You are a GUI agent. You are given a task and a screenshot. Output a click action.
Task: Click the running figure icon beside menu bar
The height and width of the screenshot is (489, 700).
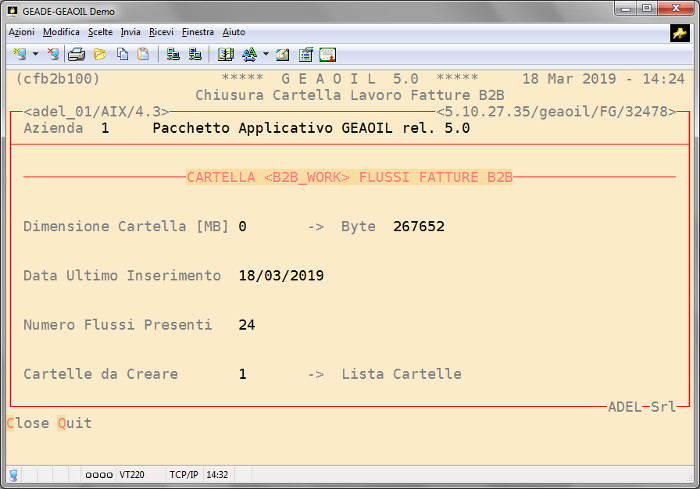coord(680,33)
